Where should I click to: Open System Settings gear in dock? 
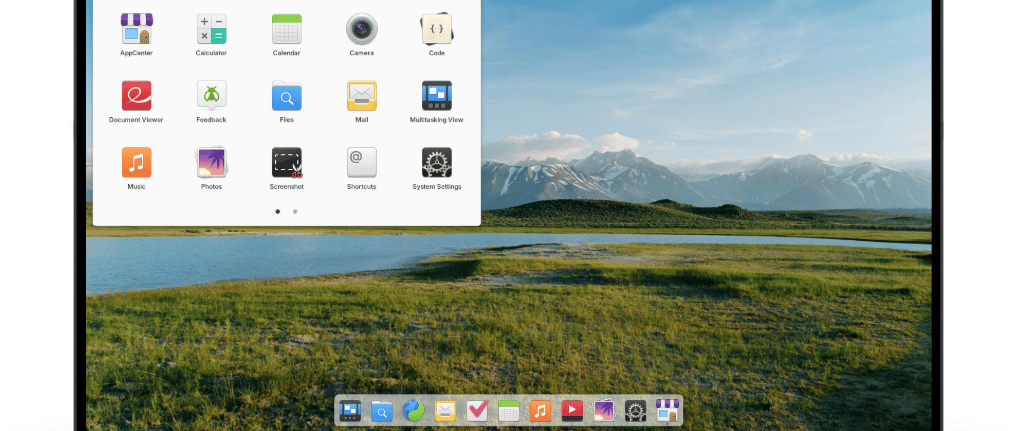coord(636,410)
